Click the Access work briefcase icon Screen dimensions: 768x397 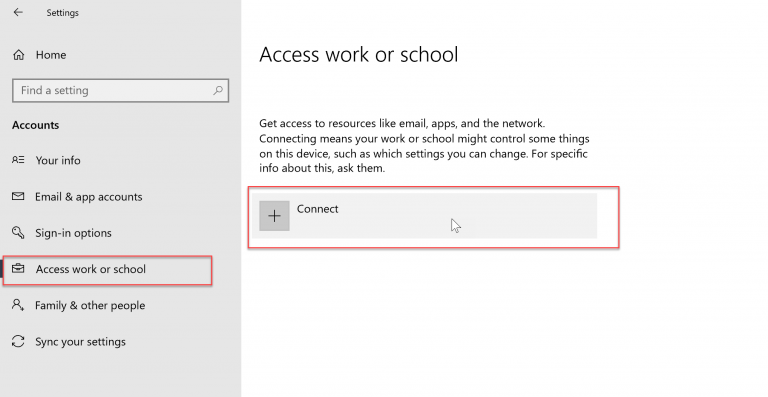(x=18, y=269)
